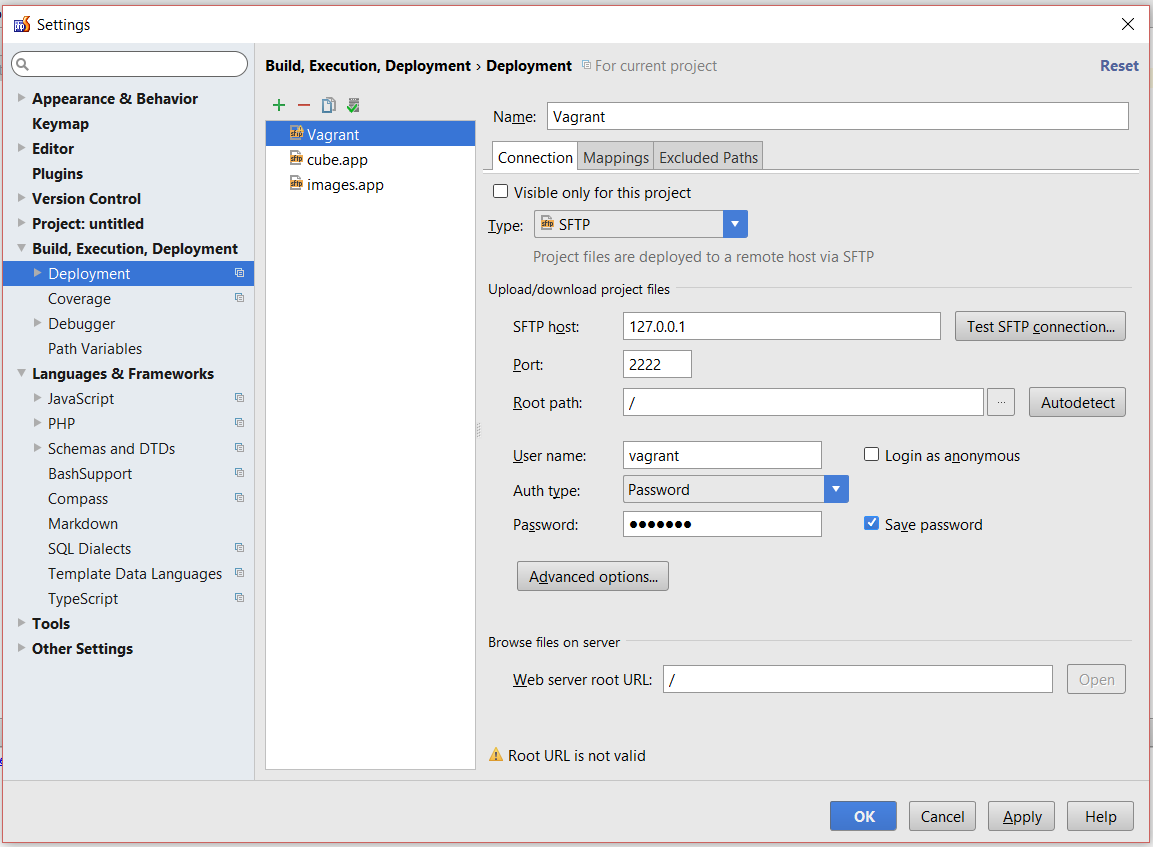Image resolution: width=1153 pixels, height=847 pixels.
Task: Expand Version Control section
Action: [21, 198]
